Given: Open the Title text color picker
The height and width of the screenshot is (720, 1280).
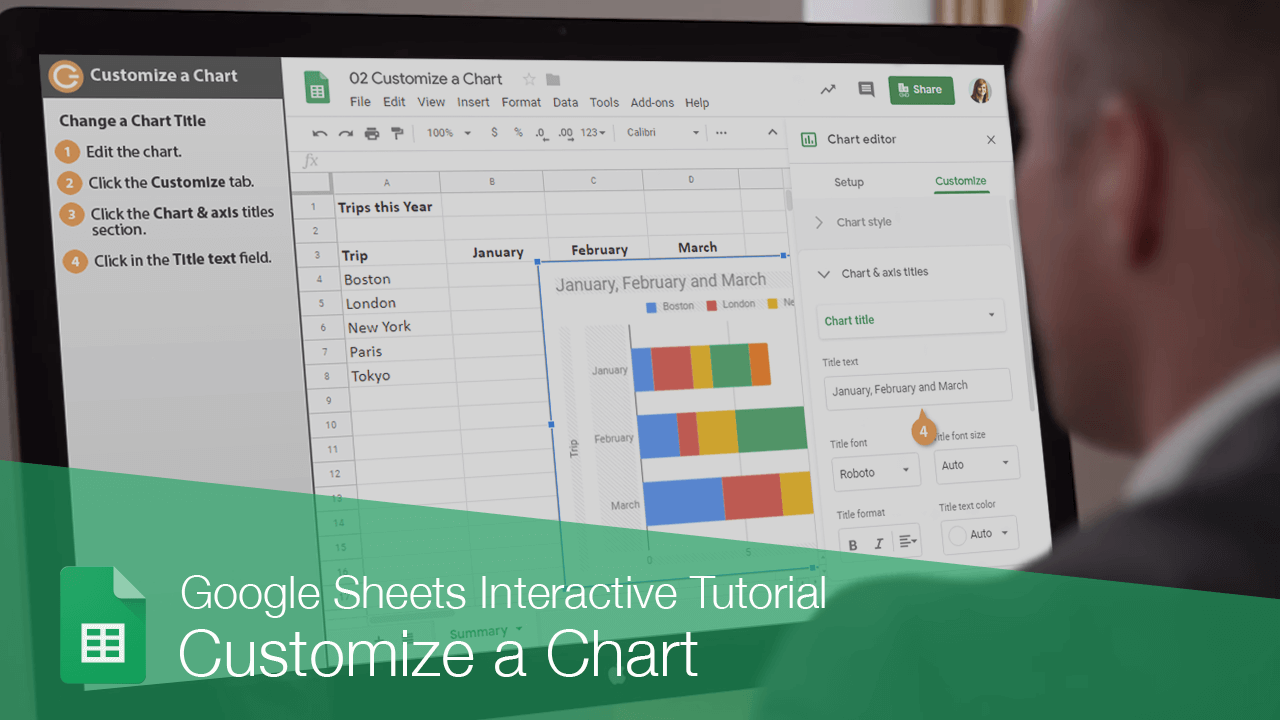Looking at the screenshot, I should click(979, 534).
